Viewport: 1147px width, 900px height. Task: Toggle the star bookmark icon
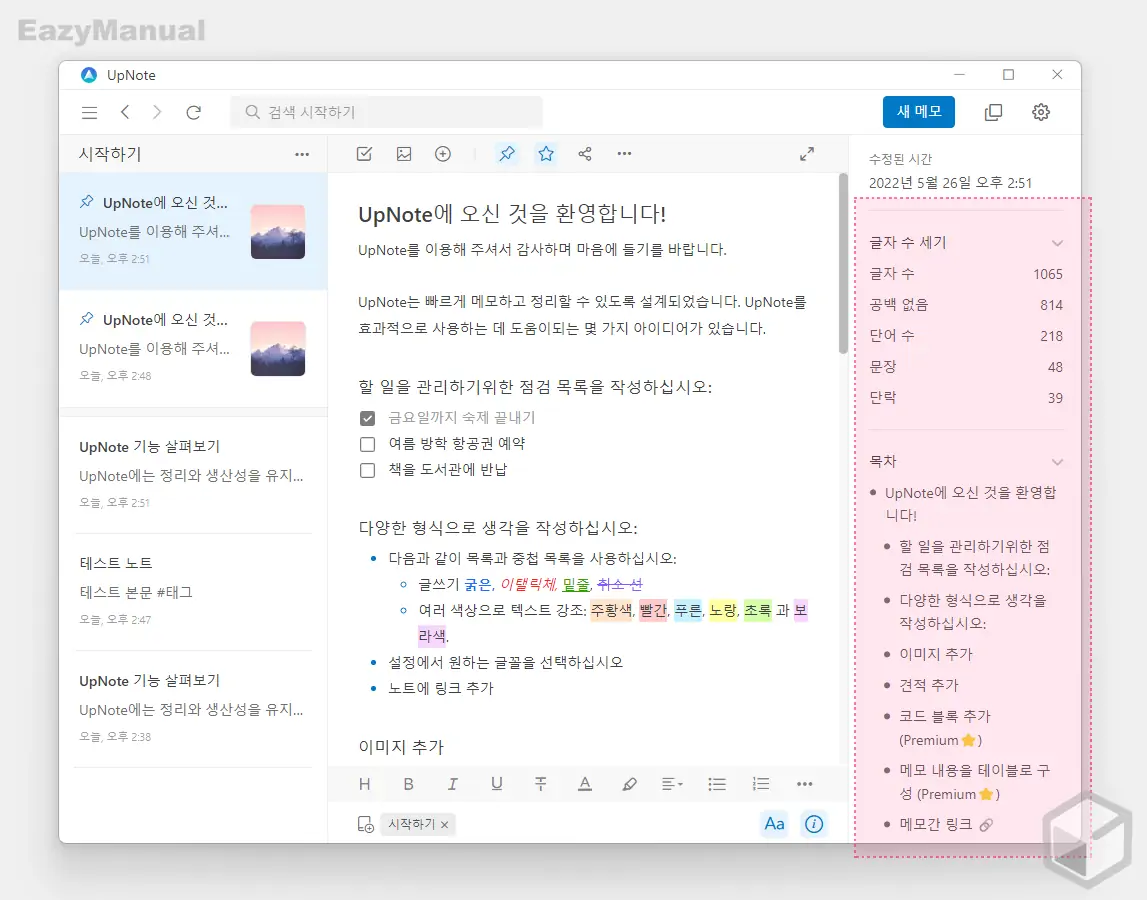coord(546,154)
